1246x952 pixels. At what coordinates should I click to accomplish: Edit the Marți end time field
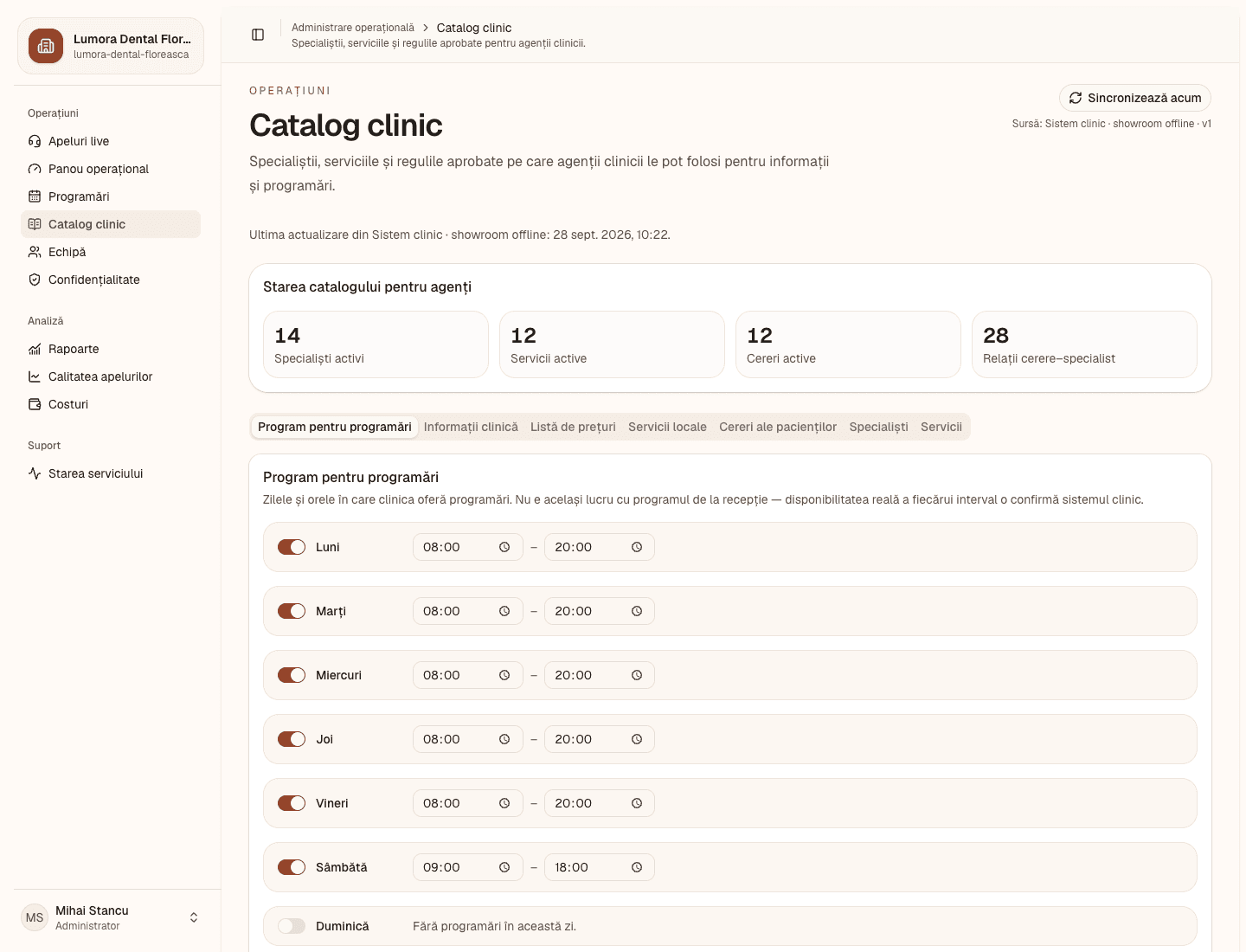click(599, 611)
